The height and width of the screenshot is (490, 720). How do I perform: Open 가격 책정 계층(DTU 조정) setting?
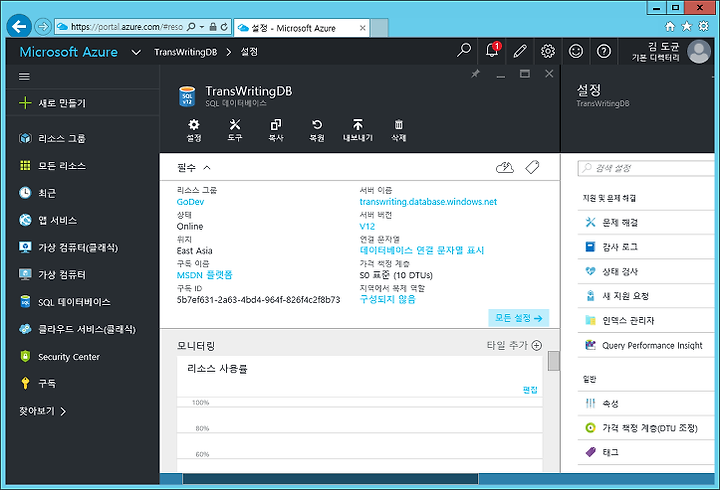point(646,428)
